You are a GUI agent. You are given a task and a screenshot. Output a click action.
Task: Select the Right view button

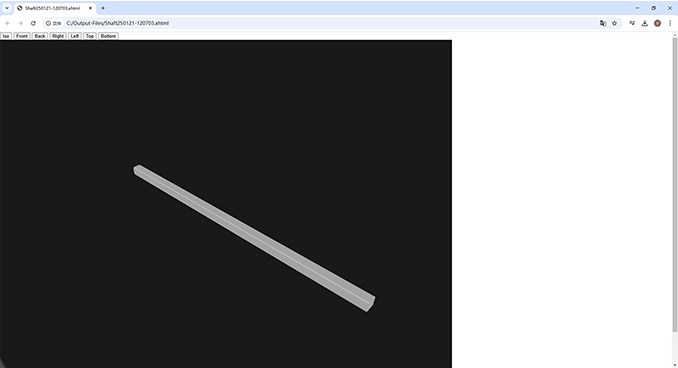[58, 36]
